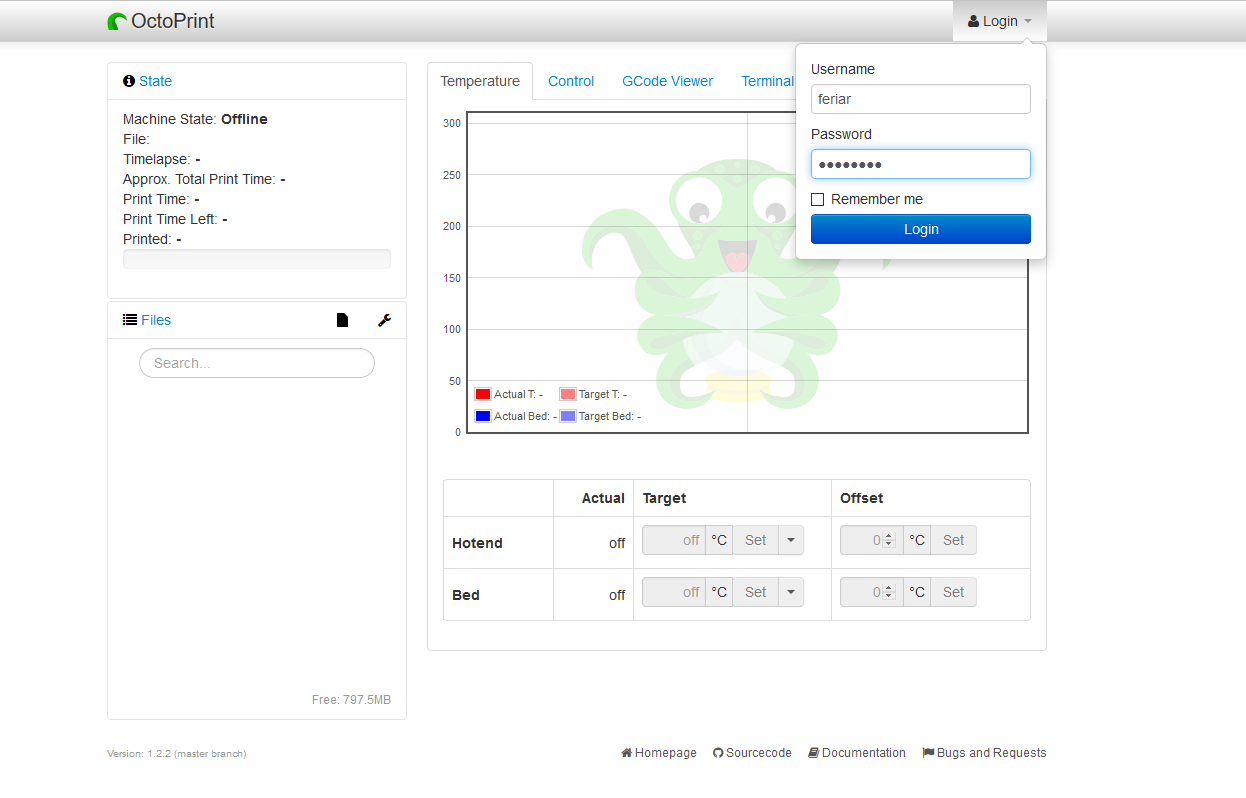Click the Actual Bed blue legend swatch
This screenshot has height=798, width=1246.
[x=483, y=416]
